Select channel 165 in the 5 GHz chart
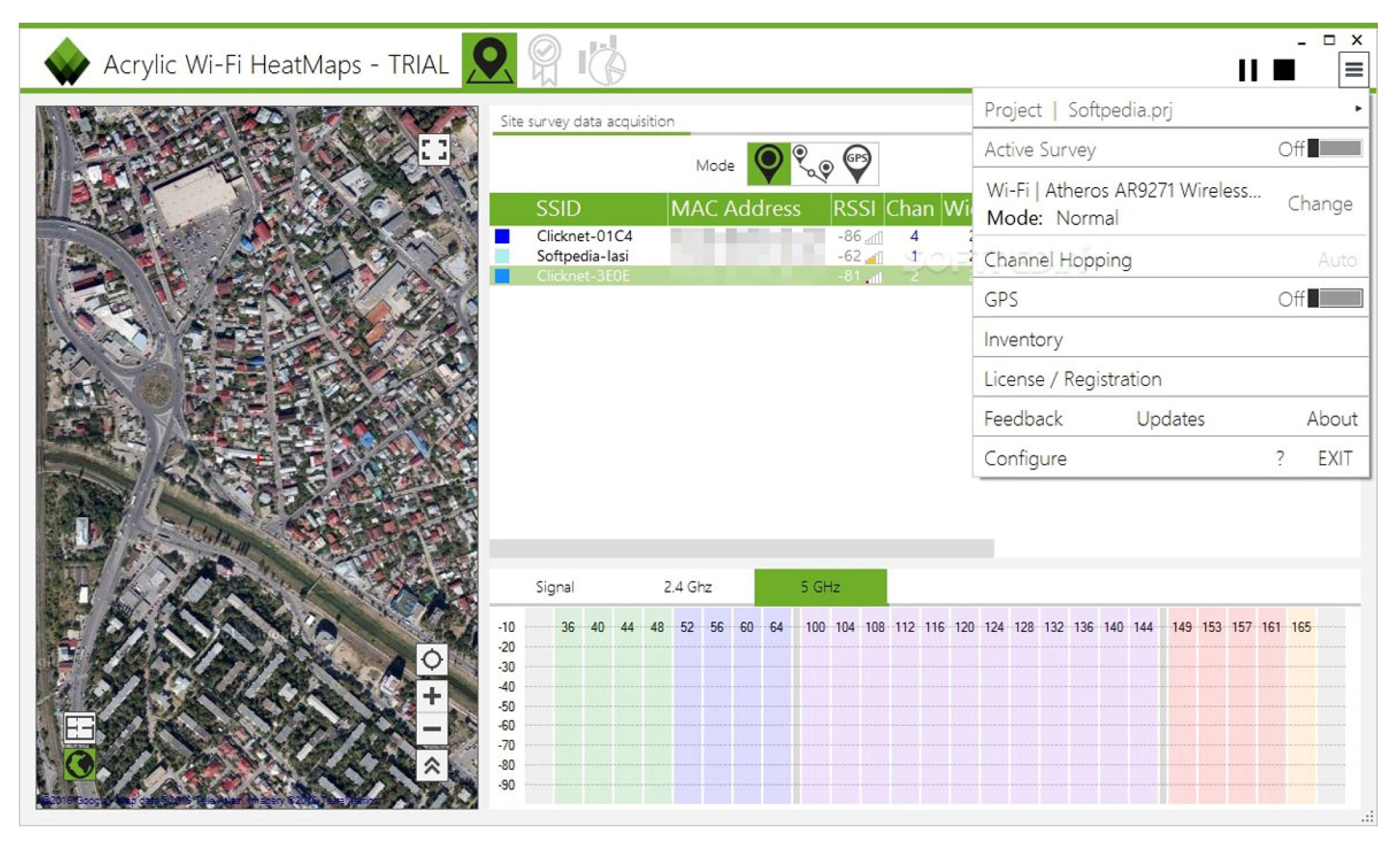This screenshot has width=1400, height=847. point(1300,627)
